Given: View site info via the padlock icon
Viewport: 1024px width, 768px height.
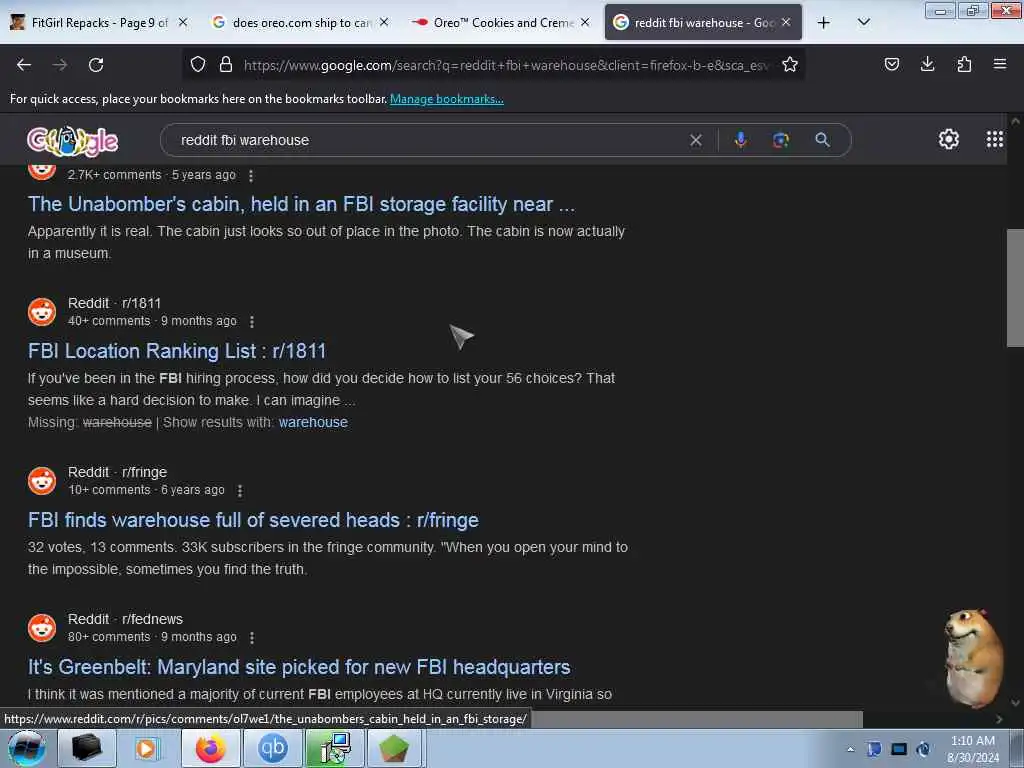Looking at the screenshot, I should [x=226, y=64].
